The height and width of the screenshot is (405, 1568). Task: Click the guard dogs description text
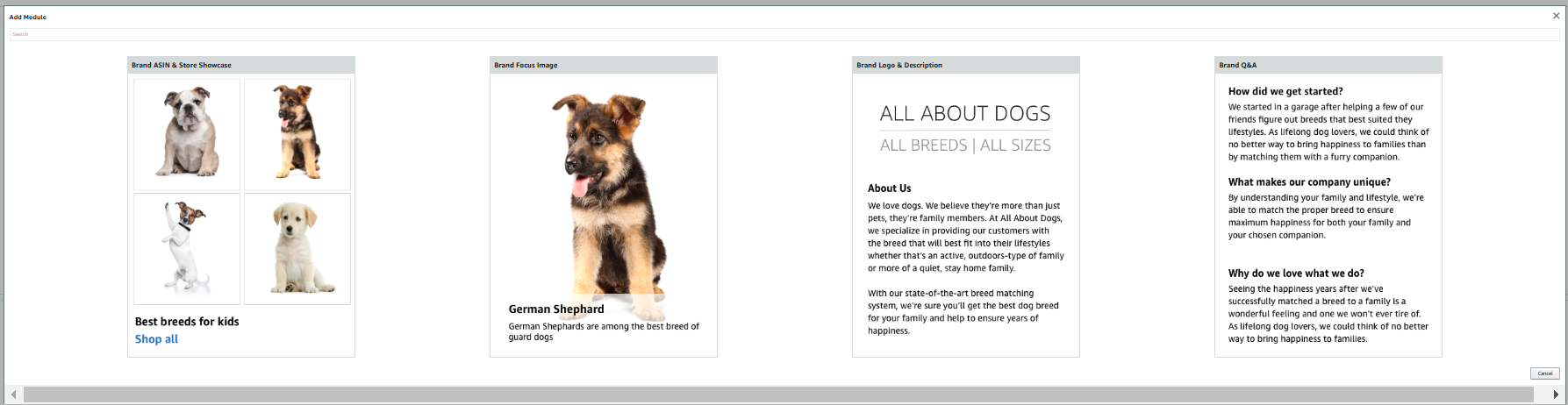(604, 331)
